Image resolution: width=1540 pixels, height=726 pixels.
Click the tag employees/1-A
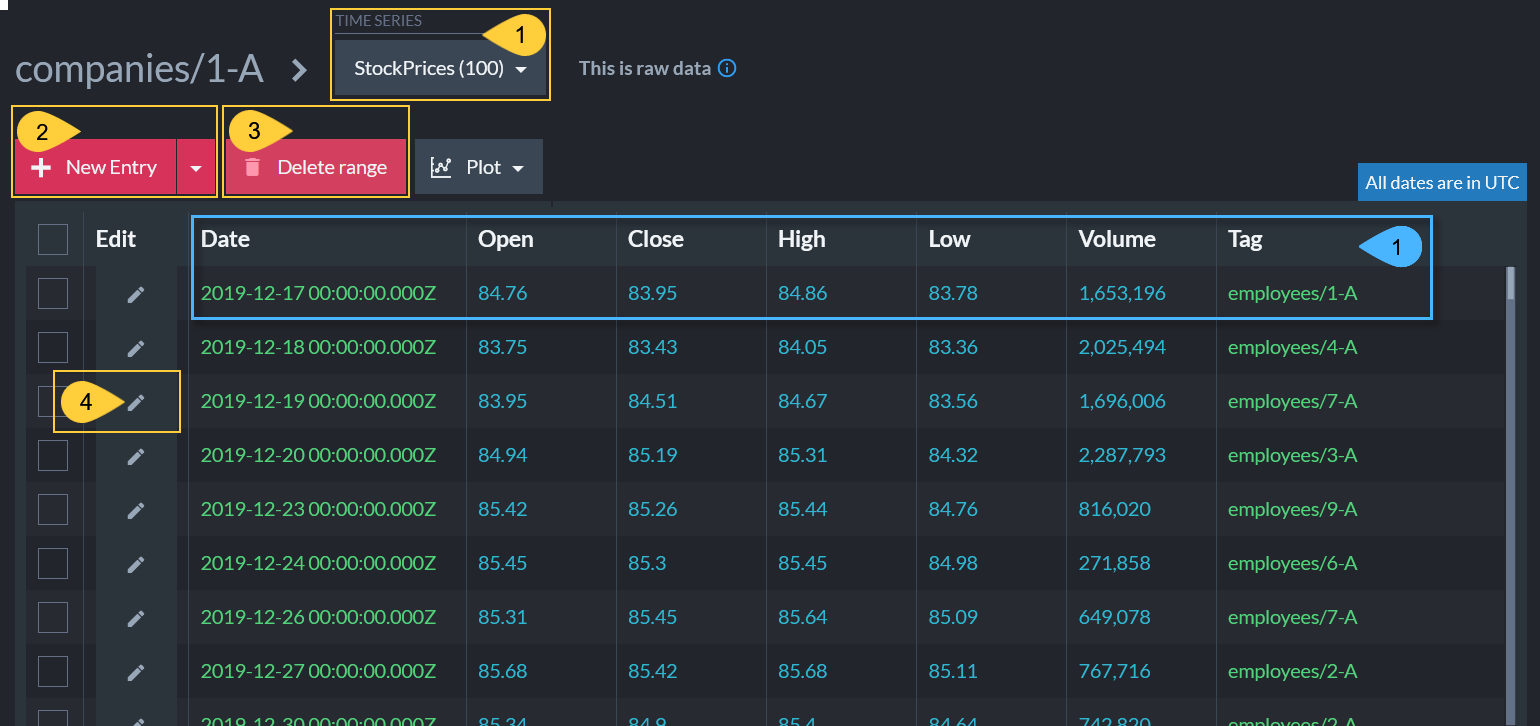pos(1292,294)
